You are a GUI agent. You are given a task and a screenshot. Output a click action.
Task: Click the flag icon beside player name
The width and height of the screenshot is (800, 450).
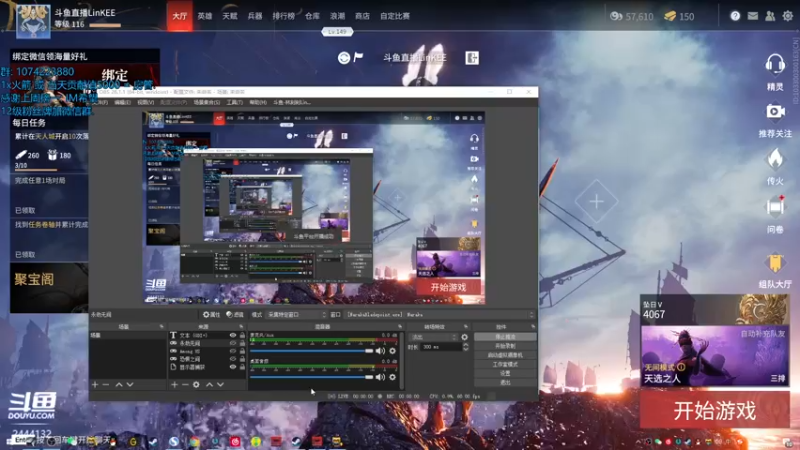[x=358, y=57]
